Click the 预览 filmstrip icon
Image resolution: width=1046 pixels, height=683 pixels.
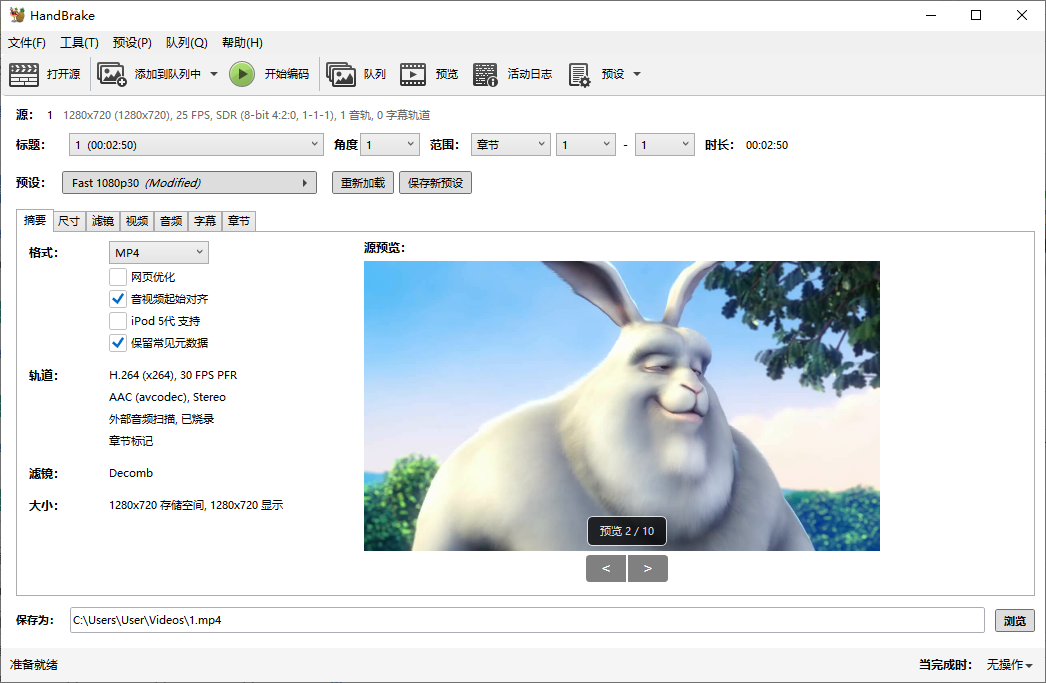pyautogui.click(x=413, y=74)
